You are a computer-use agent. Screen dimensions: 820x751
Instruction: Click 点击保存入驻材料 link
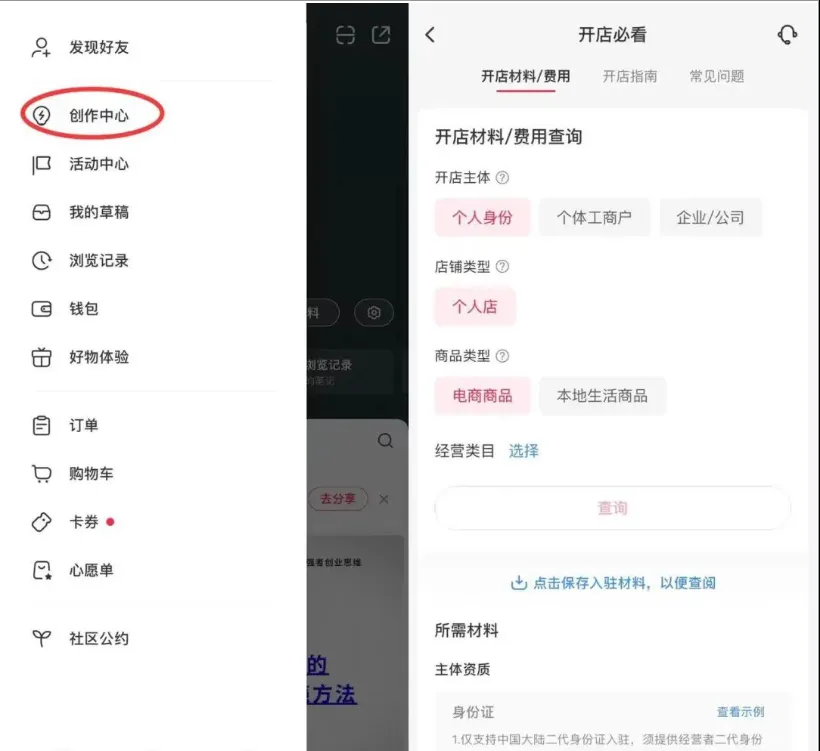(613, 583)
